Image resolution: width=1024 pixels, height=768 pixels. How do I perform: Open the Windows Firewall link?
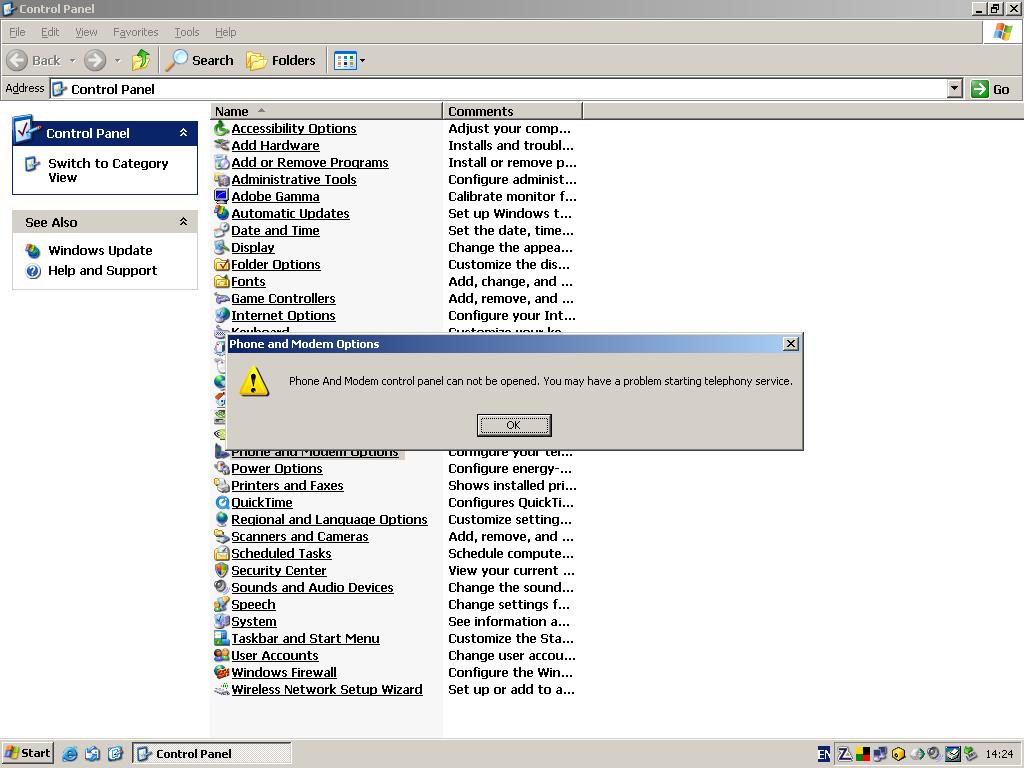click(x=284, y=672)
